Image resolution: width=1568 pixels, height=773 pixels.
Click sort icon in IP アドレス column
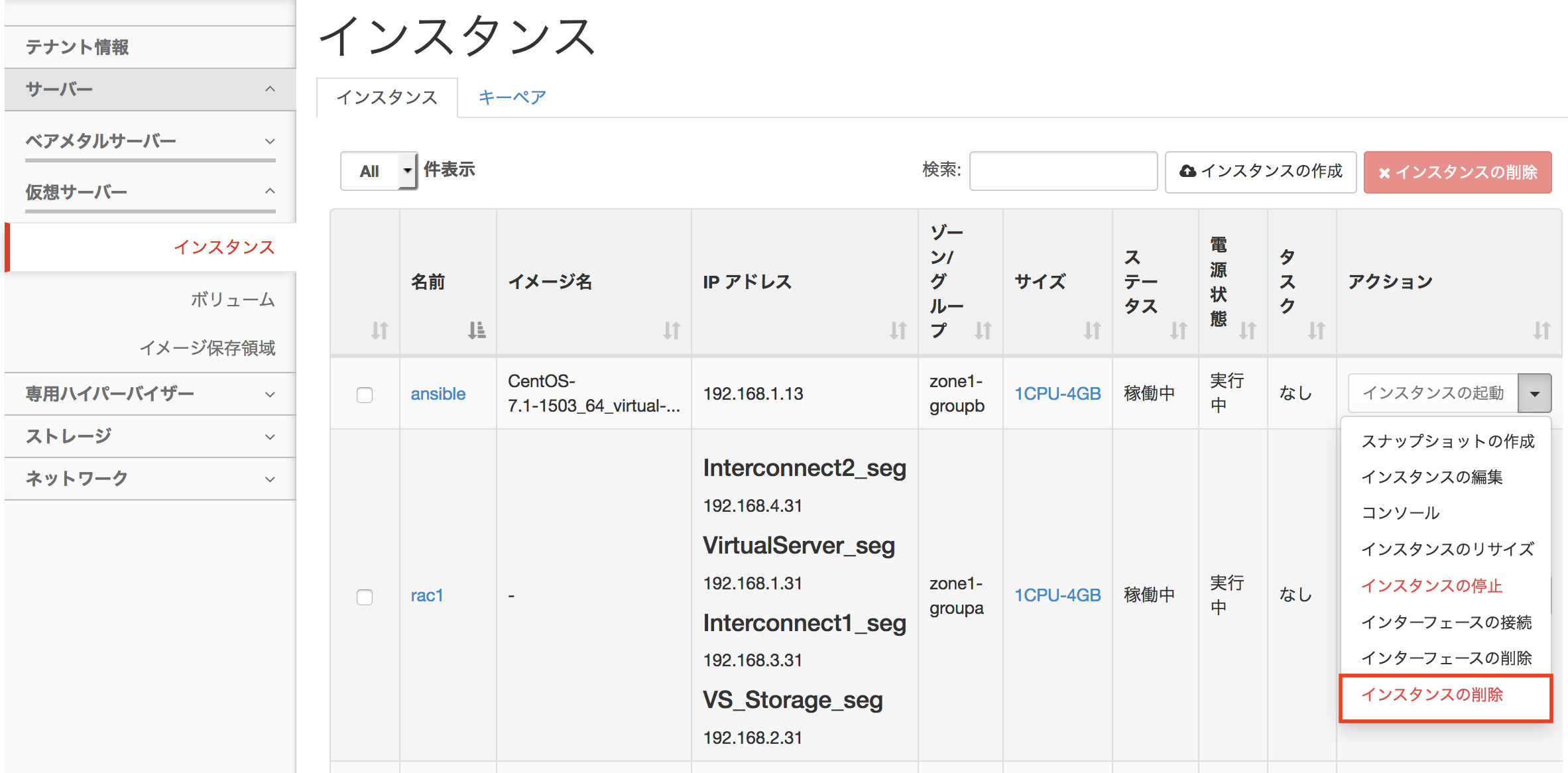point(898,329)
